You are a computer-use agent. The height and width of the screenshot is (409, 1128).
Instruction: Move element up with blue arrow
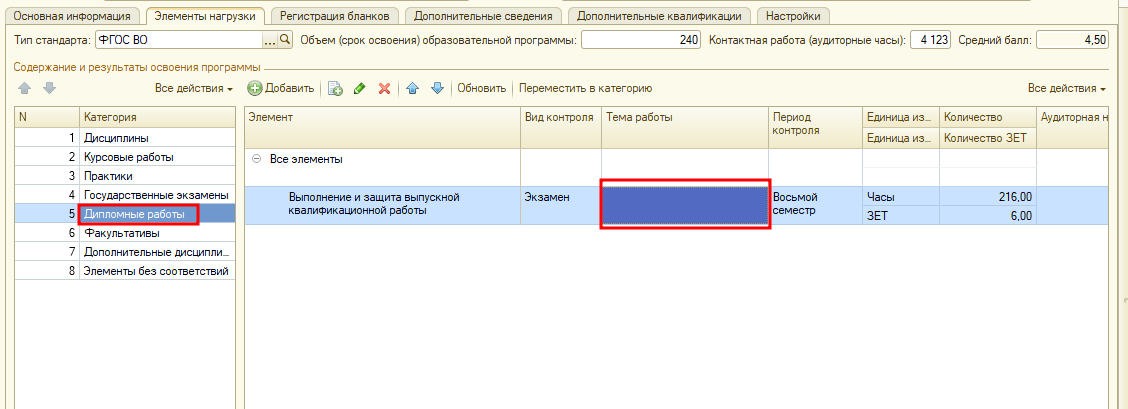click(412, 89)
